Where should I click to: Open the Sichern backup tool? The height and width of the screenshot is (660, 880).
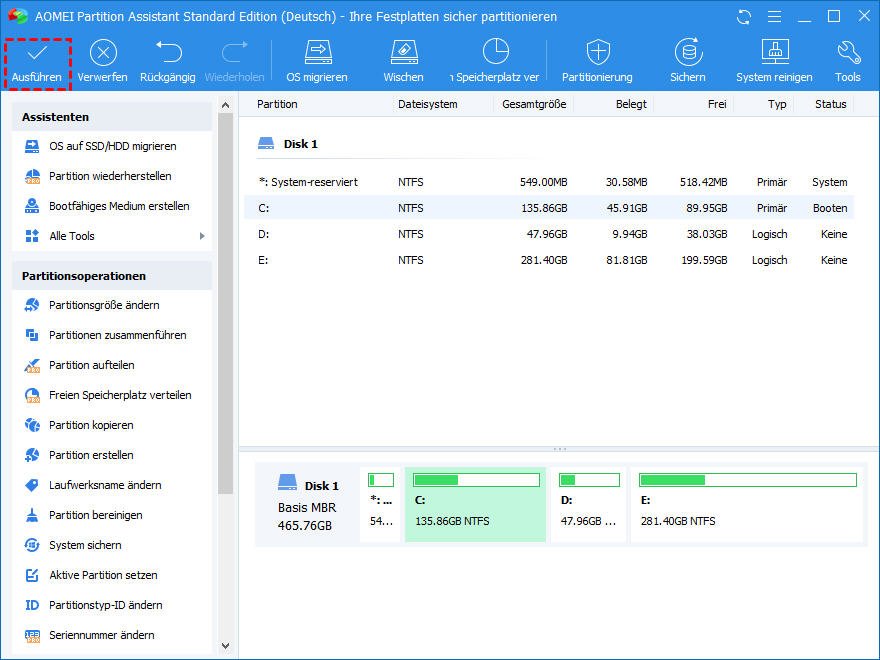point(687,52)
